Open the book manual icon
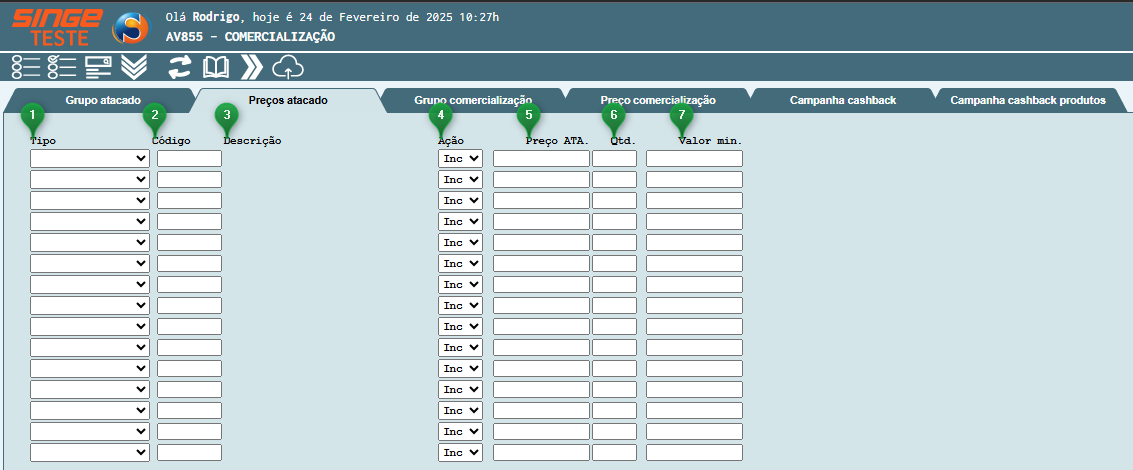The height and width of the screenshot is (470, 1133). tap(216, 67)
